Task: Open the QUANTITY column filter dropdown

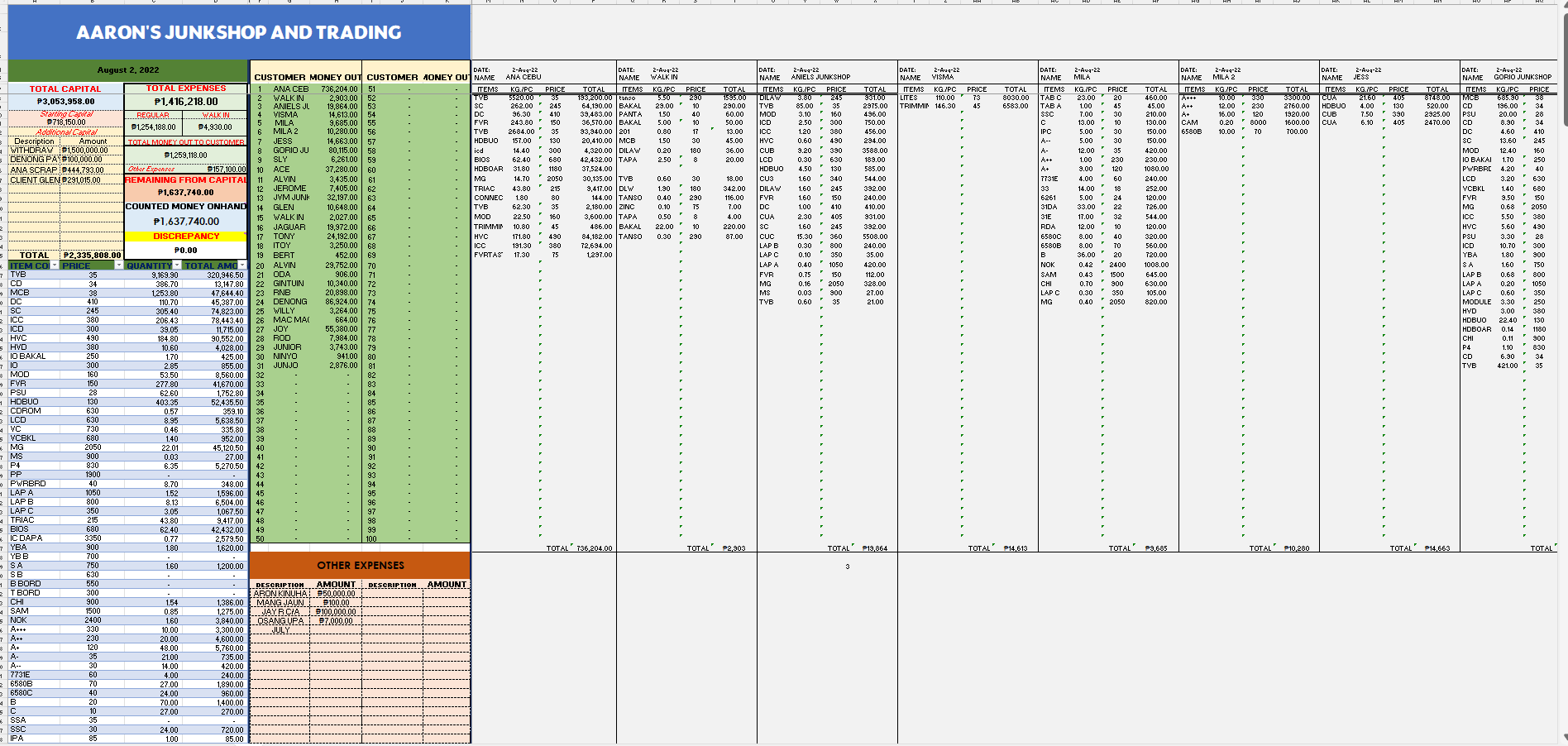Action: [177, 265]
